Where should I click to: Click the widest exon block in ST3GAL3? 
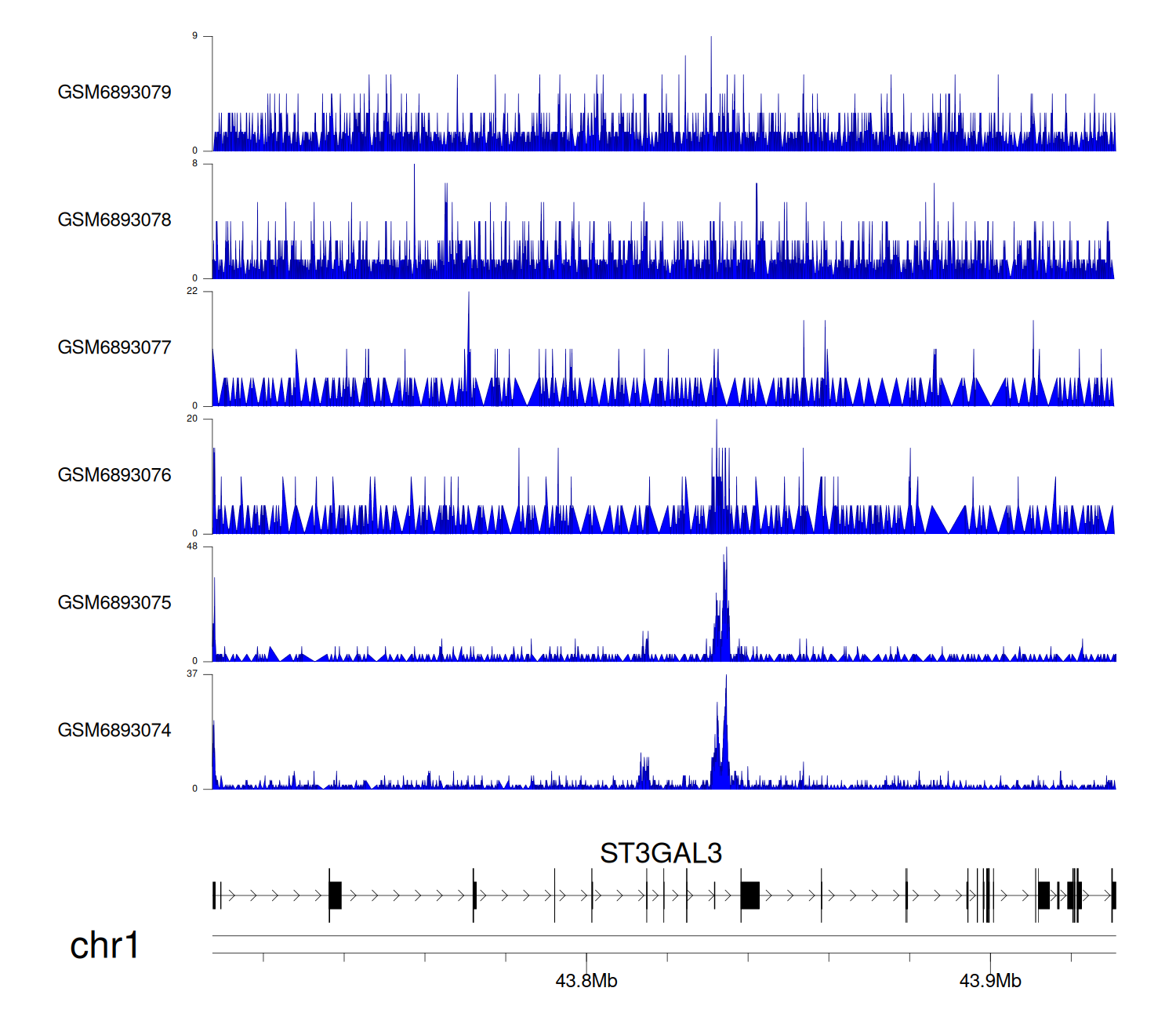[x=750, y=895]
